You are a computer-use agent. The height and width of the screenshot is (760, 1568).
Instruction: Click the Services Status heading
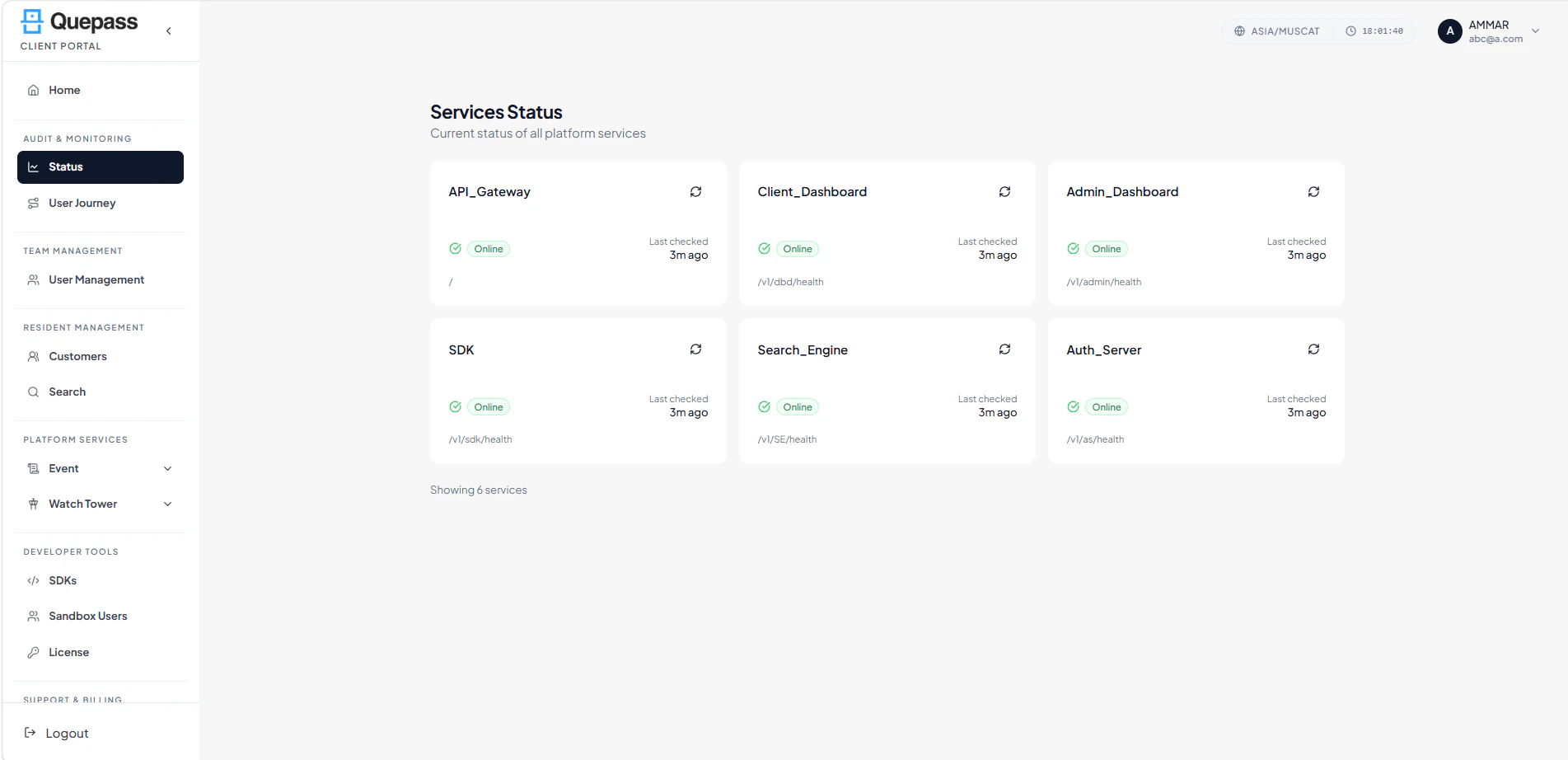[x=496, y=112]
